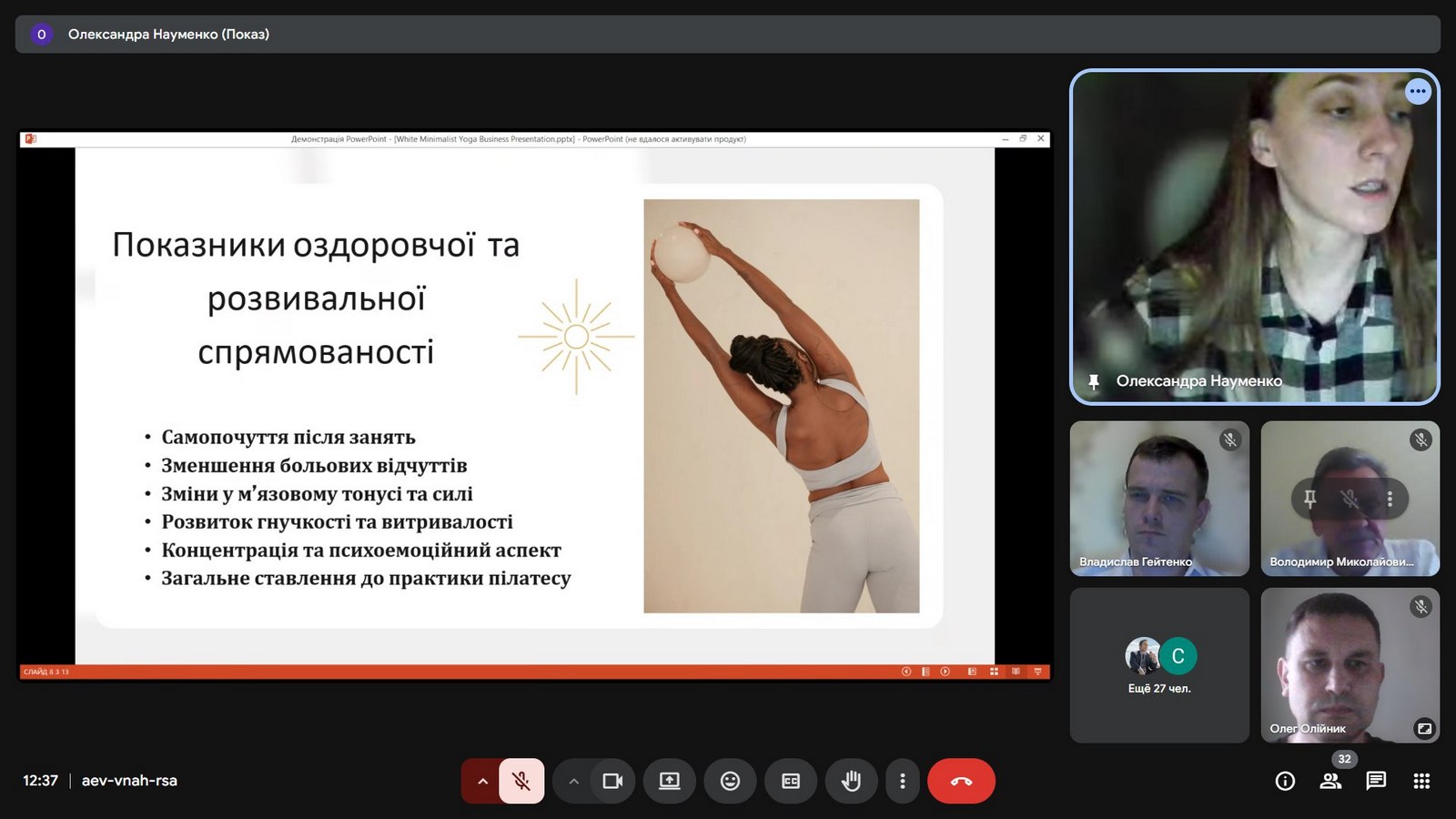Open the 'Ещё 27 чел.' participants tile
Image resolution: width=1456 pixels, height=819 pixels.
coord(1159,665)
